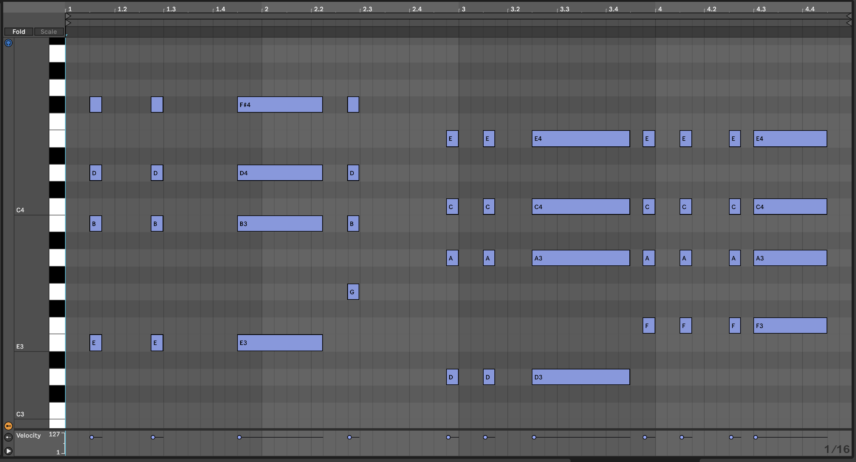
Task: Click the C3 piano key
Action: pos(57,411)
